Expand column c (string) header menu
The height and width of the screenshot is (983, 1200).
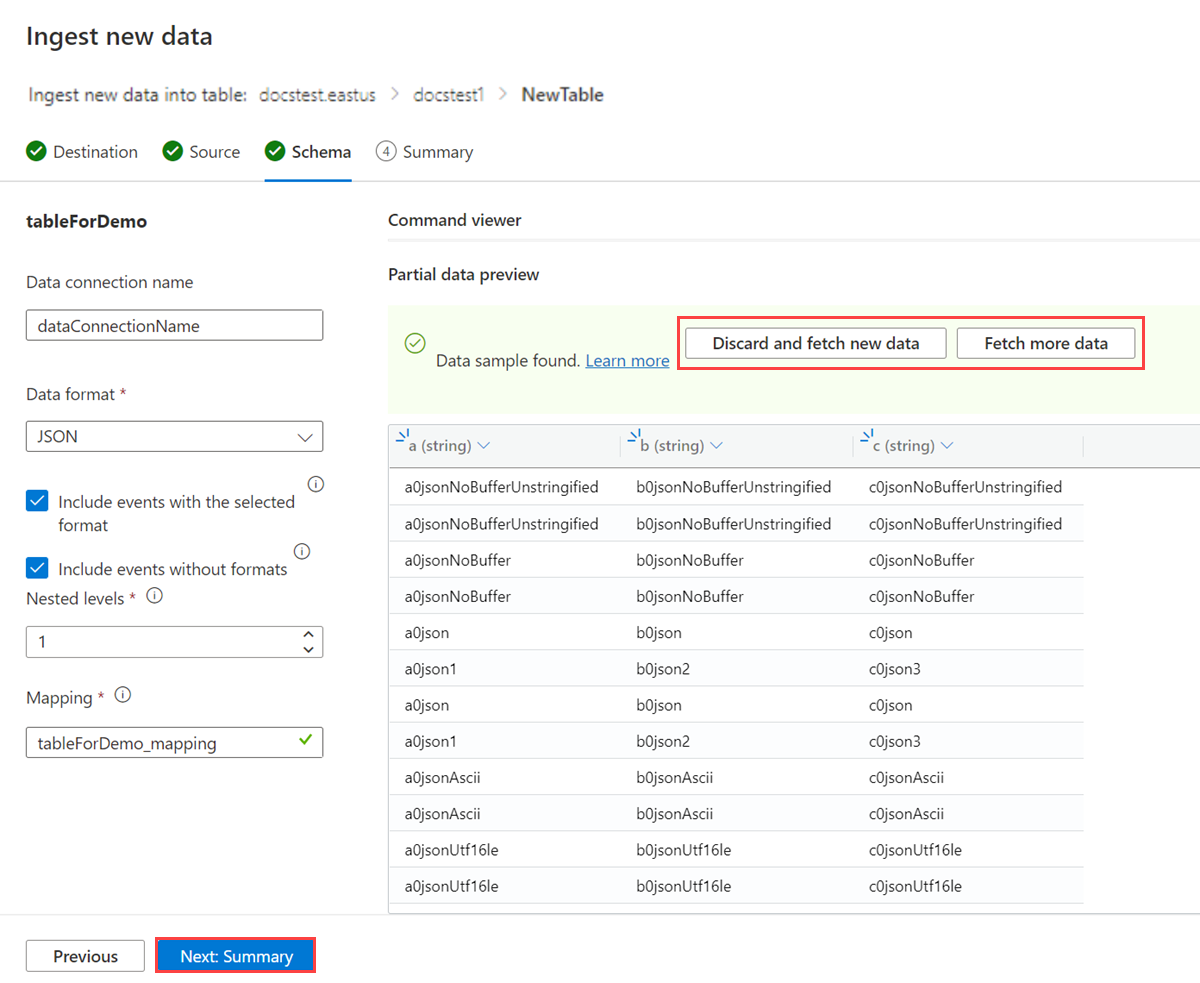pos(947,446)
